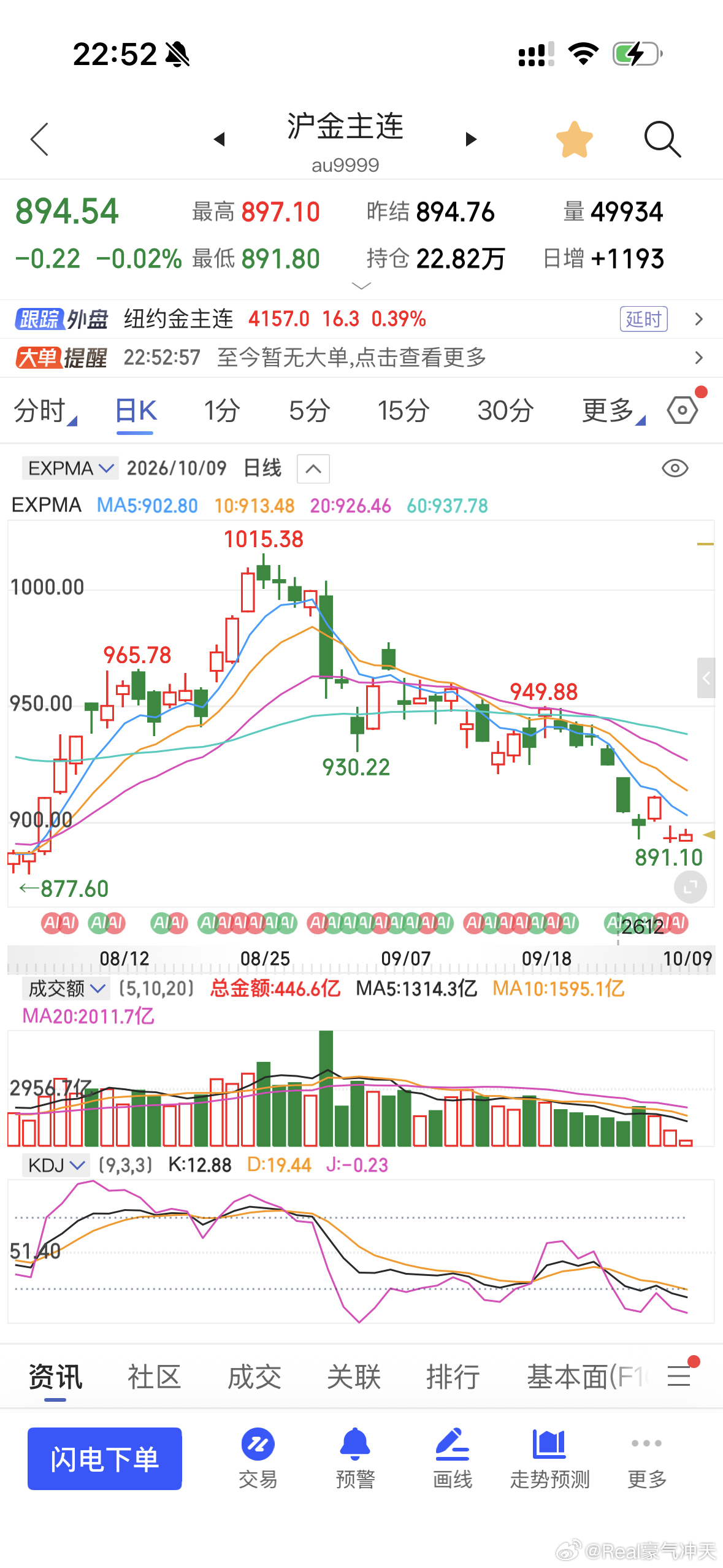Switch to the 5分 chart tab

310,410
